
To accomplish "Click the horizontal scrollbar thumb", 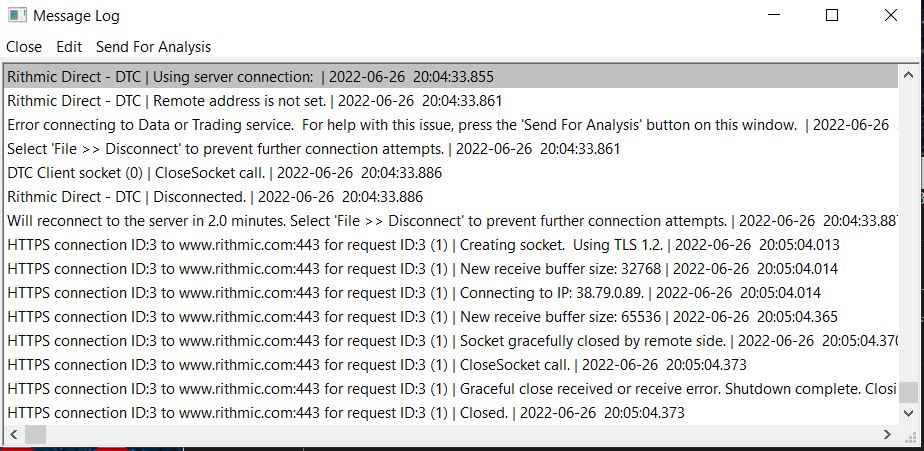I will pyautogui.click(x=35, y=434).
